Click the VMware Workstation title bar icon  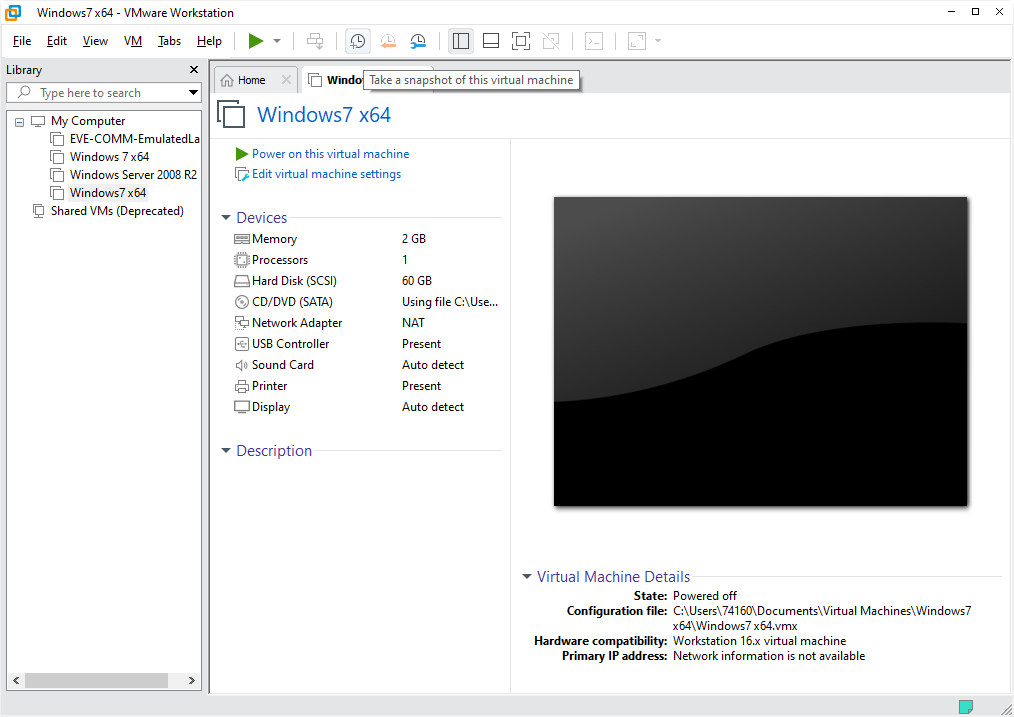pos(13,12)
